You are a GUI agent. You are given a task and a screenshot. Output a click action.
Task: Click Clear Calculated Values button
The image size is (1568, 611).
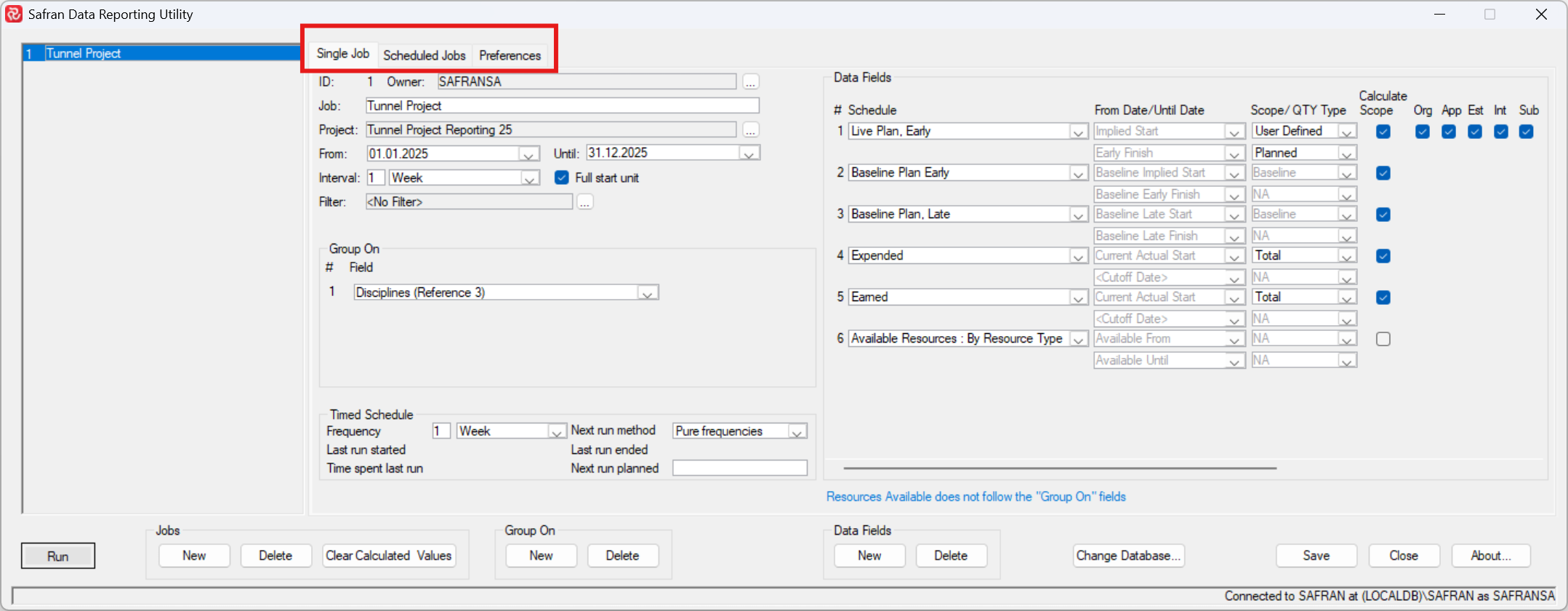click(x=389, y=556)
